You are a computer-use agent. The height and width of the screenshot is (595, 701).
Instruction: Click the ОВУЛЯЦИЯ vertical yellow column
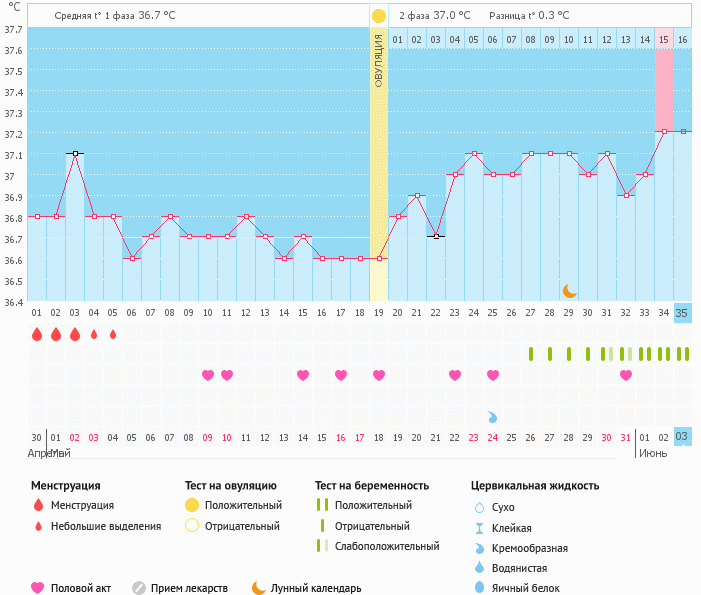379,160
